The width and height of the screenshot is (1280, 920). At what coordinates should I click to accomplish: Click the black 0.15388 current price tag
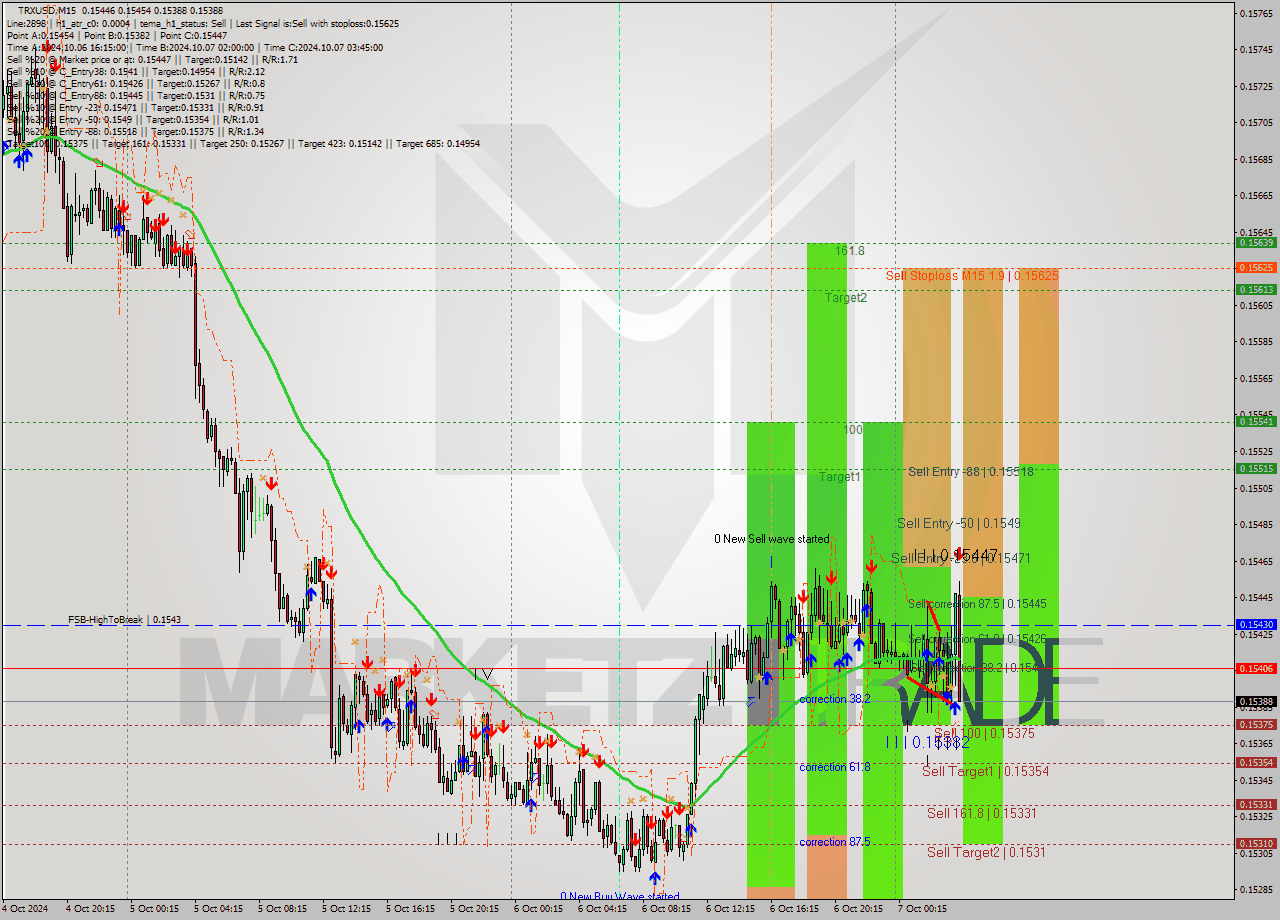pyautogui.click(x=1256, y=701)
